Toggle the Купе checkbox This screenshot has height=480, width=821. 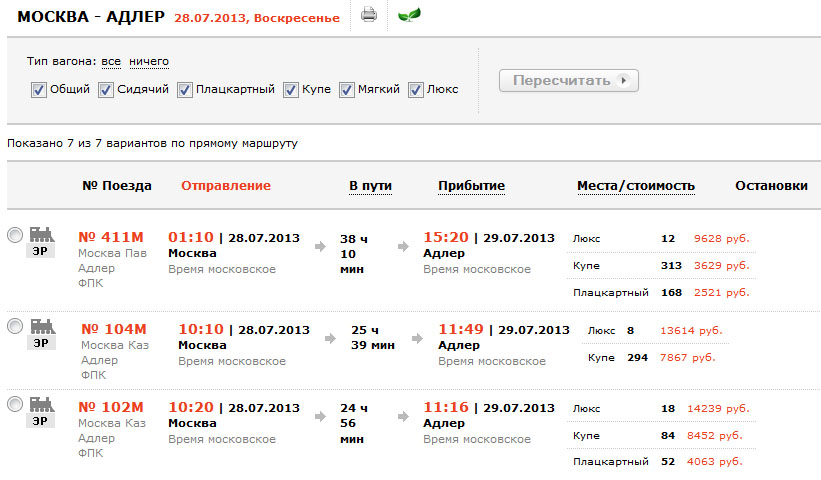tap(291, 89)
